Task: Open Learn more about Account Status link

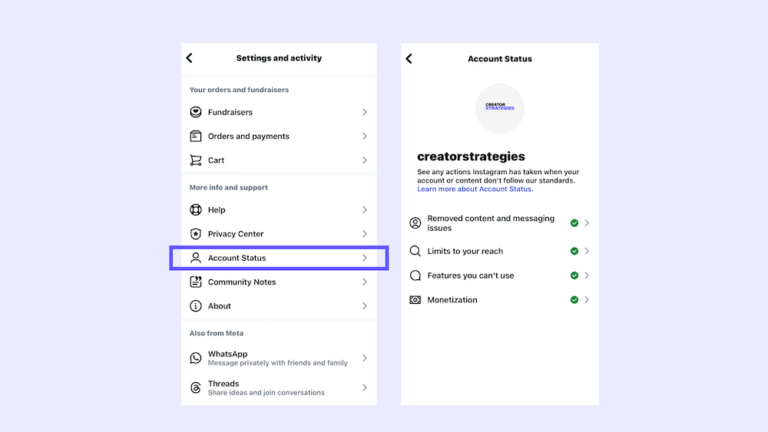Action: [475, 189]
